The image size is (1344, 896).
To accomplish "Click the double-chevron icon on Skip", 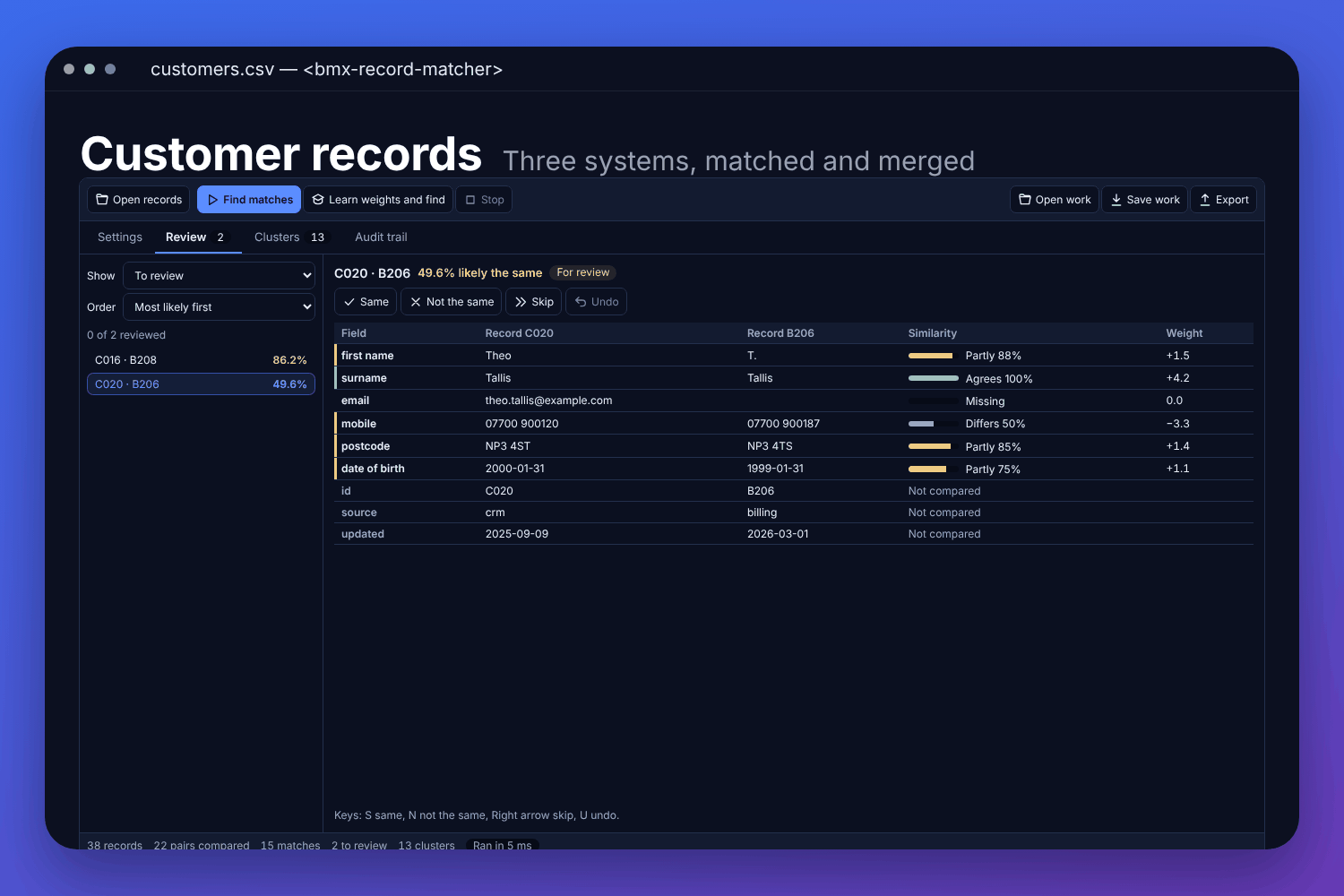I will tap(521, 302).
